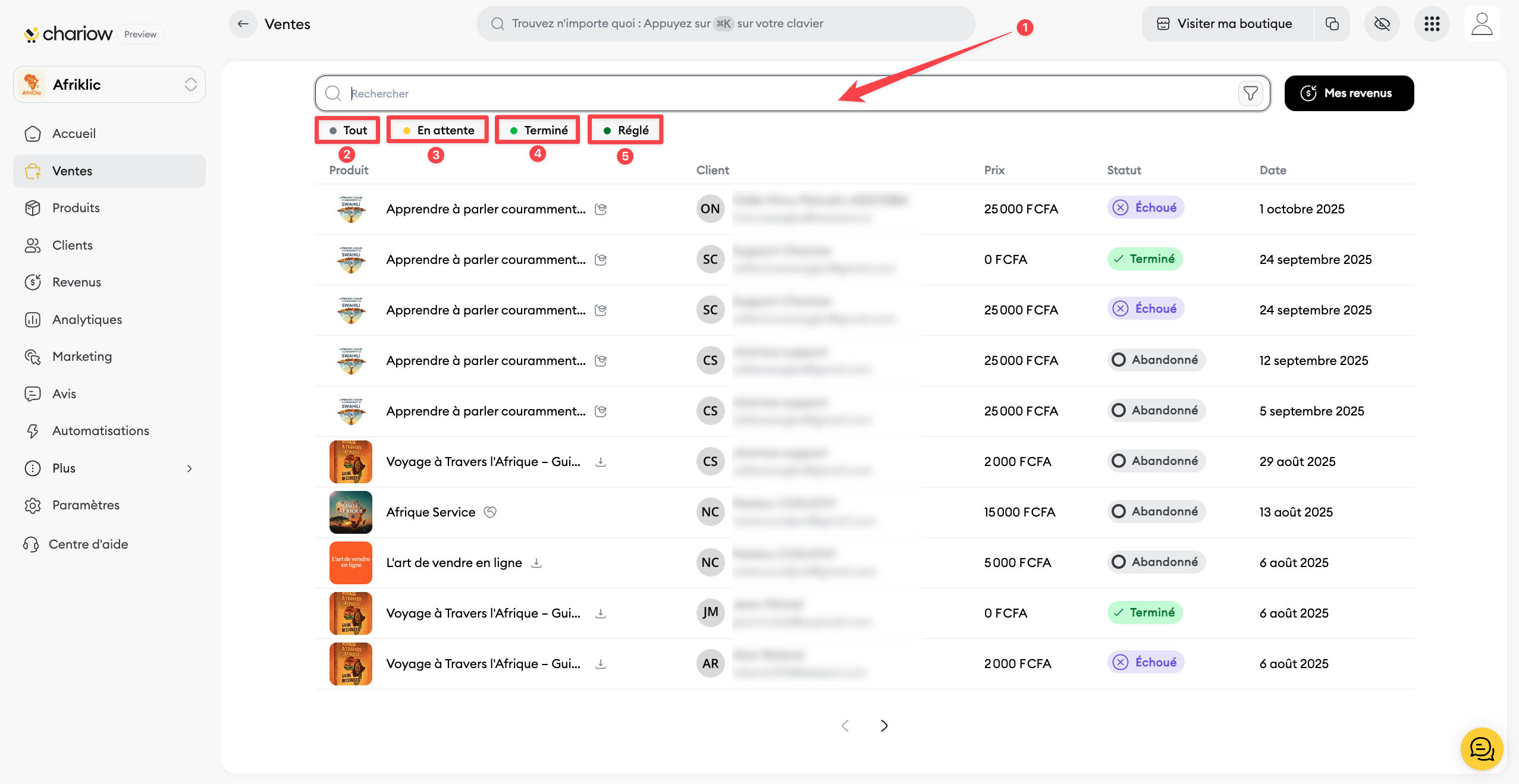The width and height of the screenshot is (1519, 784).
Task: Filter sales by En attente status
Action: point(438,130)
